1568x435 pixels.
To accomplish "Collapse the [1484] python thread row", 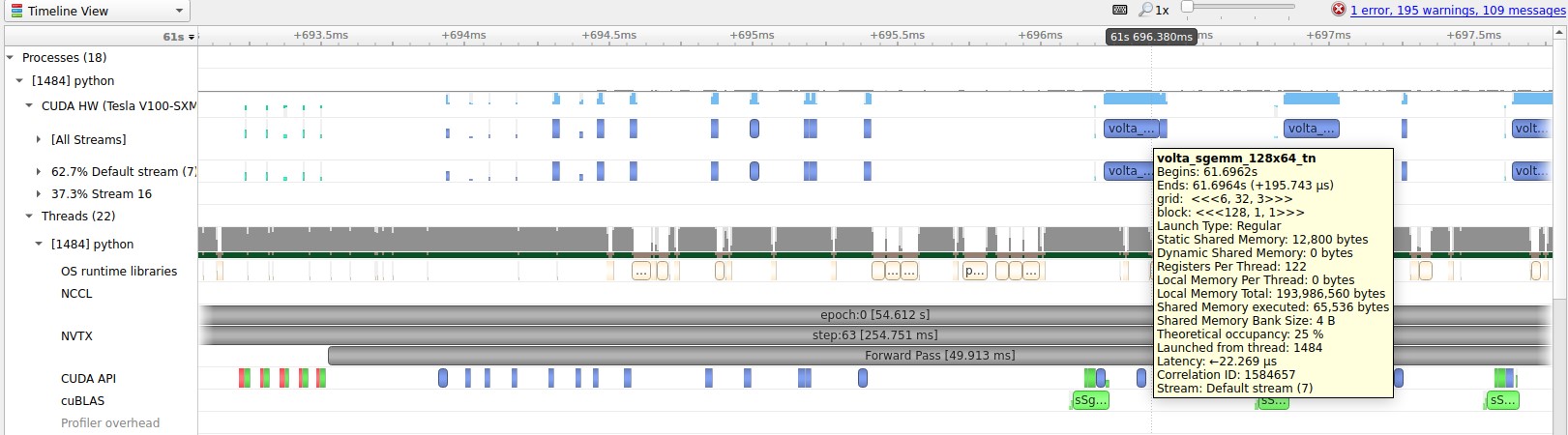I will [39, 245].
